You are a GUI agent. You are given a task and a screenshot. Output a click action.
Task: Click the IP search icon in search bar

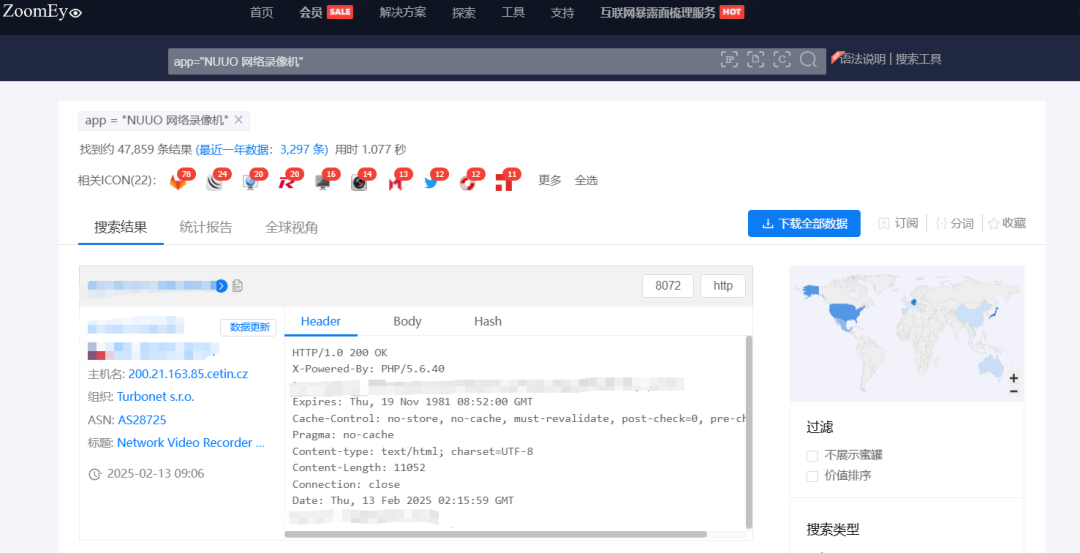pos(729,60)
